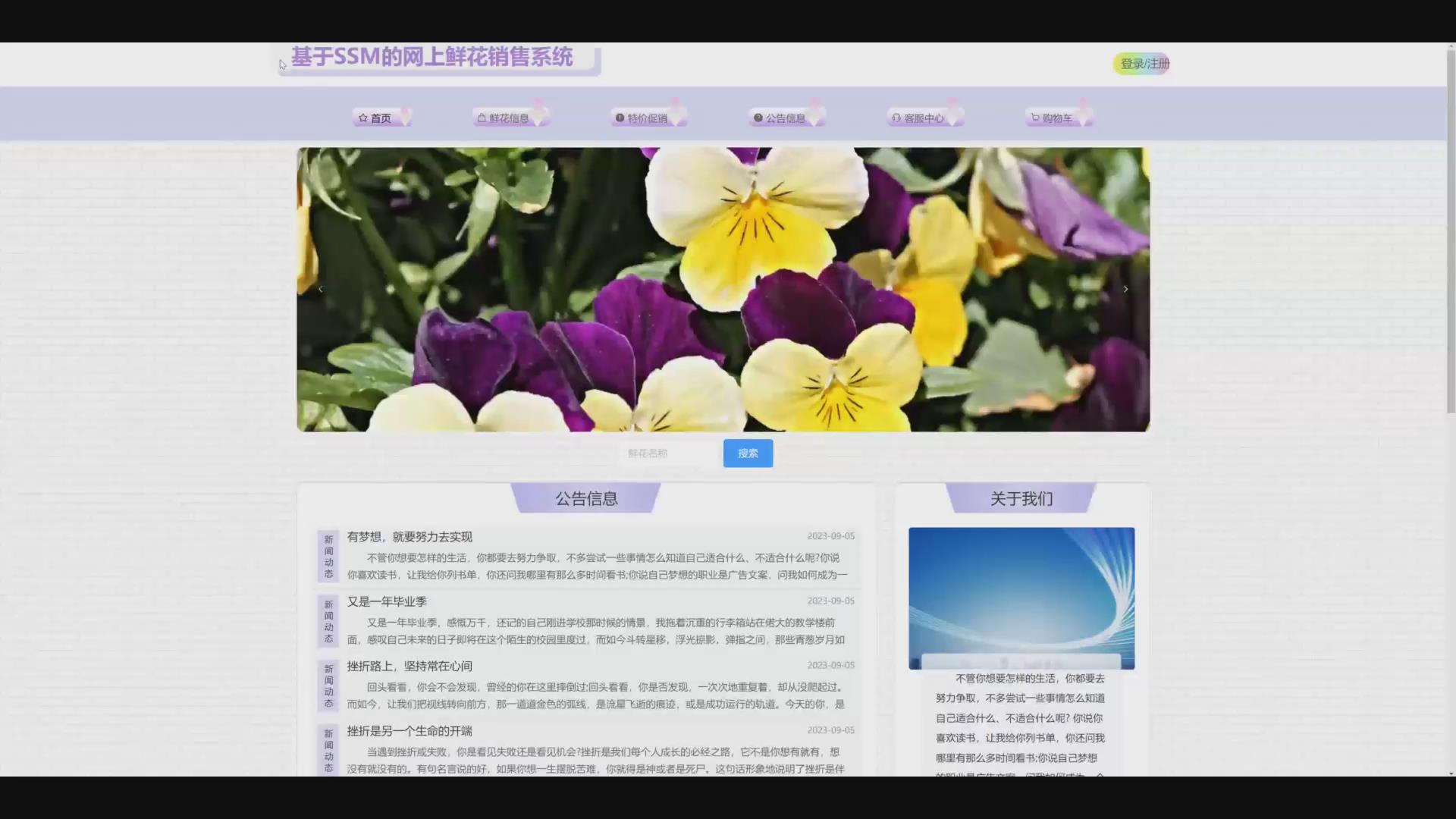Click the 鲜花名称 search input field

coord(667,453)
